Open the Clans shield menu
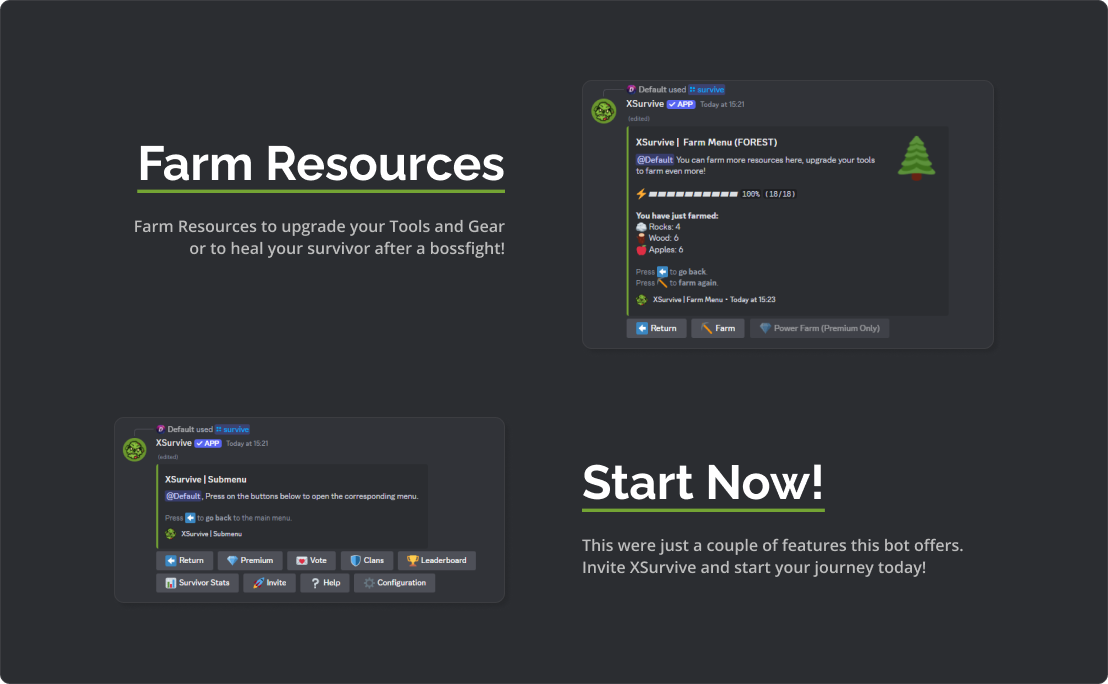Screen dimensions: 1108x684 point(366,561)
